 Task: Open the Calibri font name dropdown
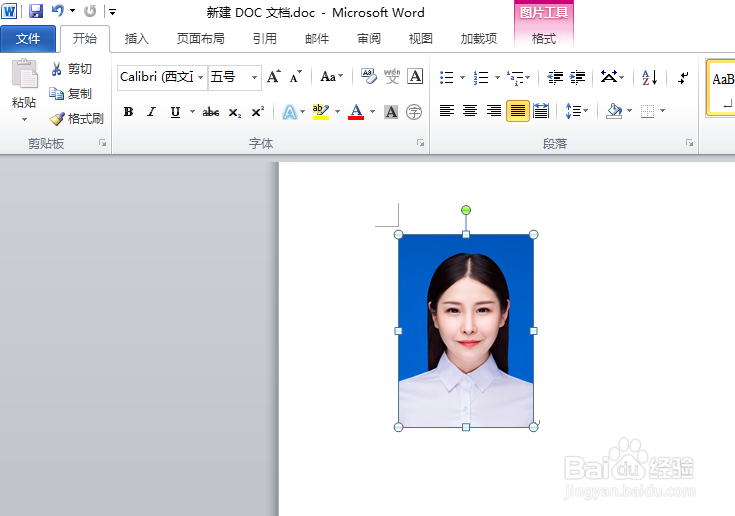[x=201, y=77]
